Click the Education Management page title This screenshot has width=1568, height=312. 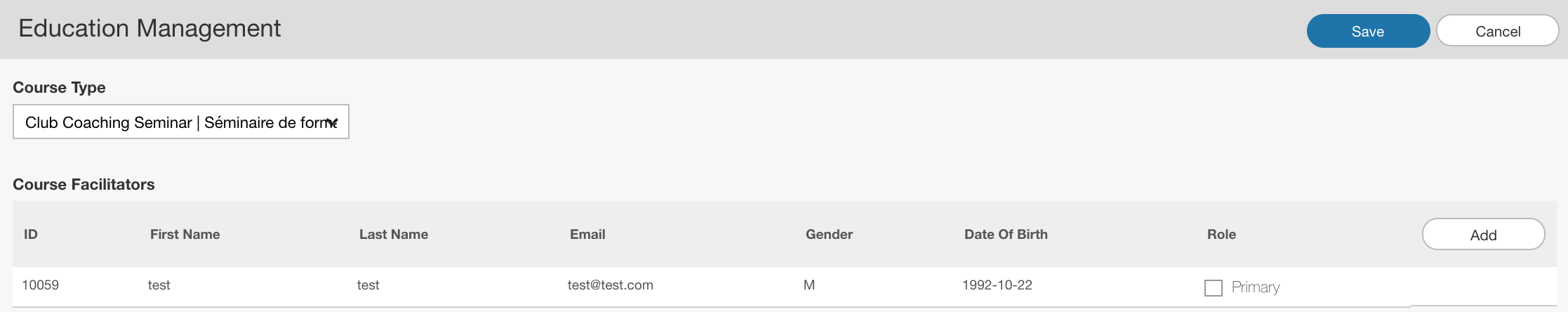150,29
